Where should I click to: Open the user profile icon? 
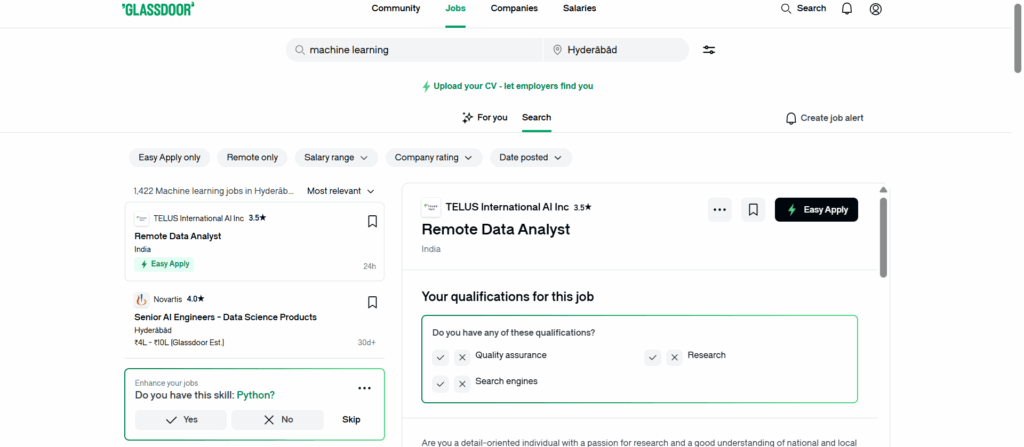pyautogui.click(x=876, y=9)
